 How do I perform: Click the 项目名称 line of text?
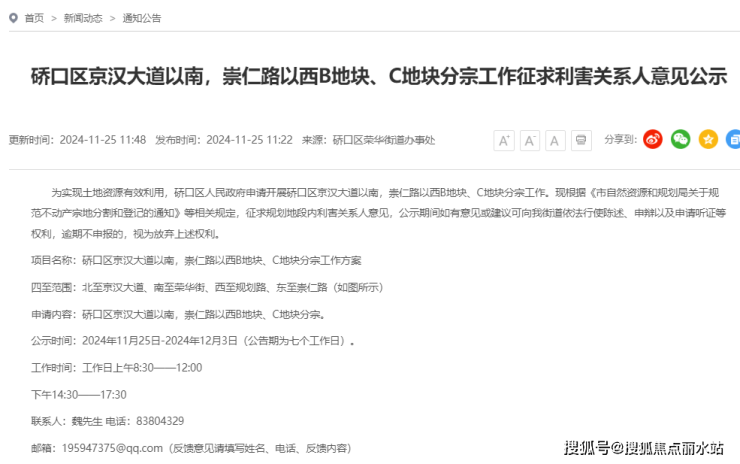pos(196,261)
